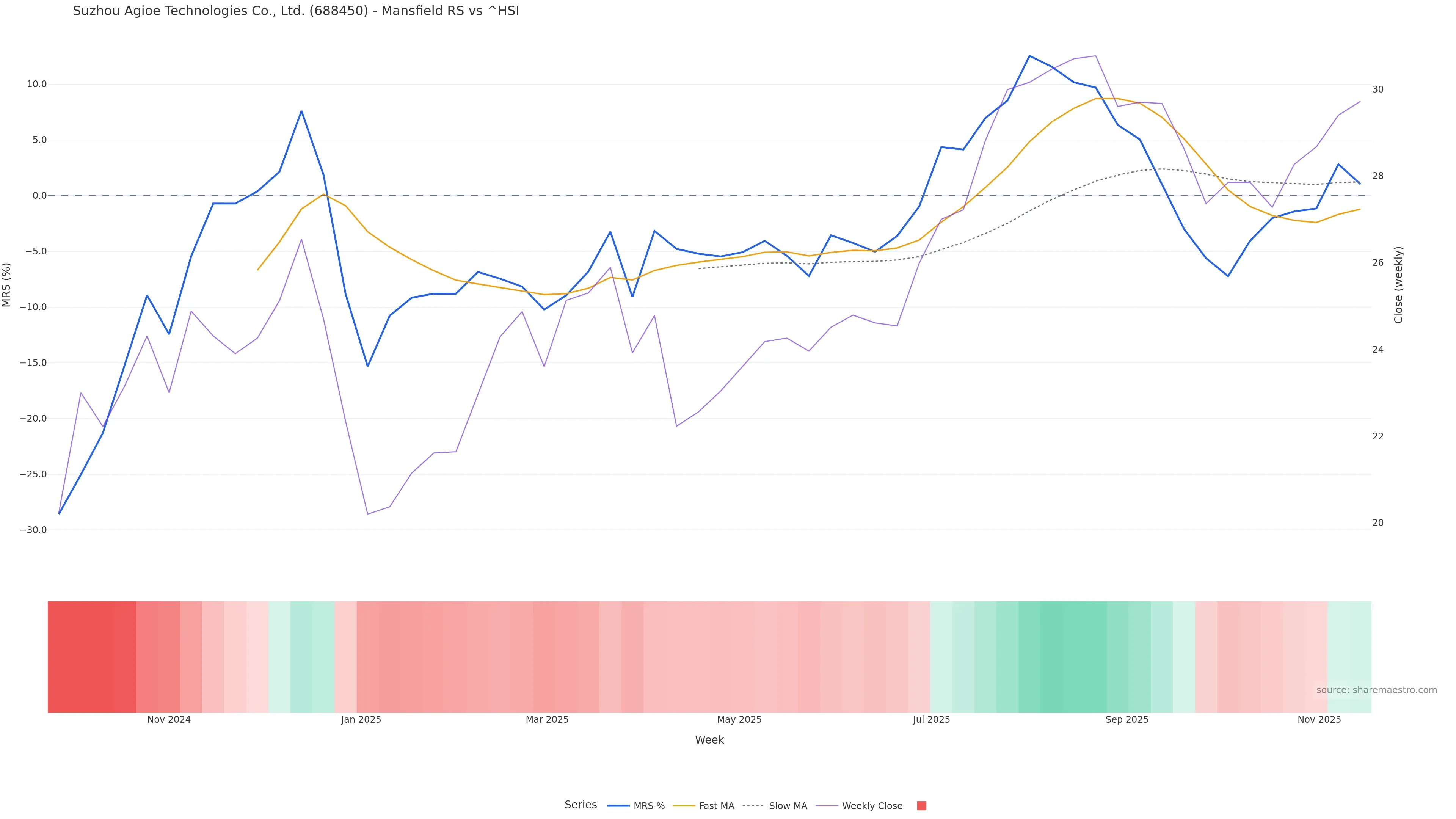Select the Jan 2025 x-axis label
This screenshot has height=819, width=1456.
pos(361,720)
